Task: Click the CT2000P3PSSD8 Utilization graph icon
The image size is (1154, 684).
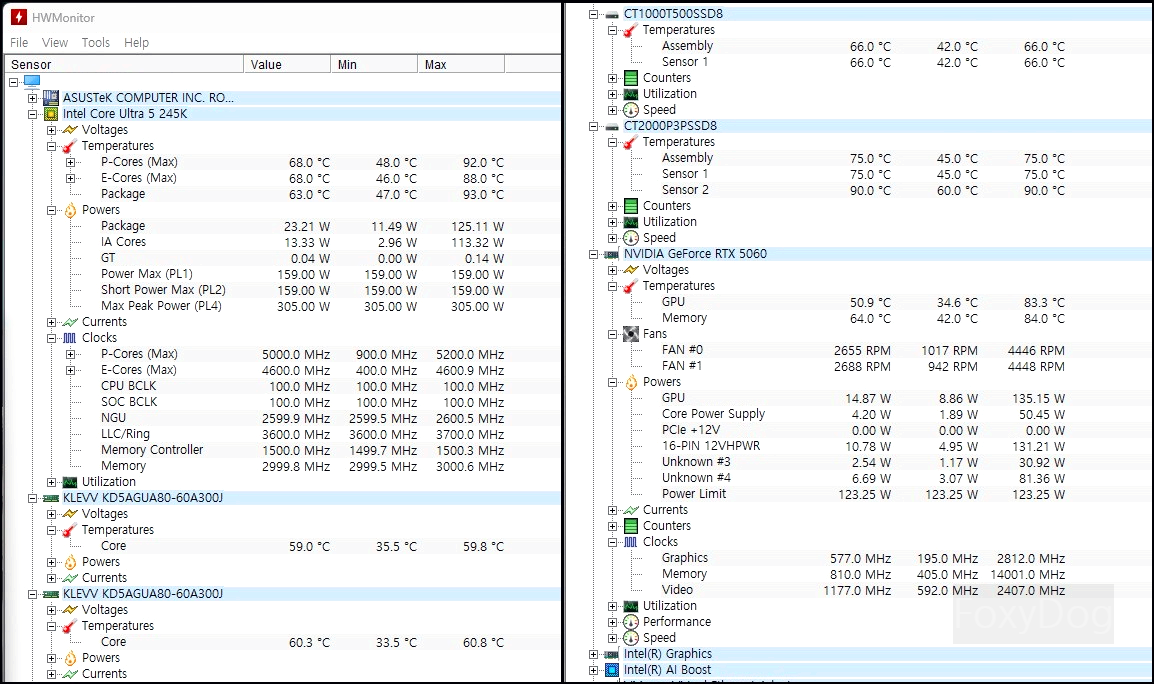Action: click(x=631, y=222)
